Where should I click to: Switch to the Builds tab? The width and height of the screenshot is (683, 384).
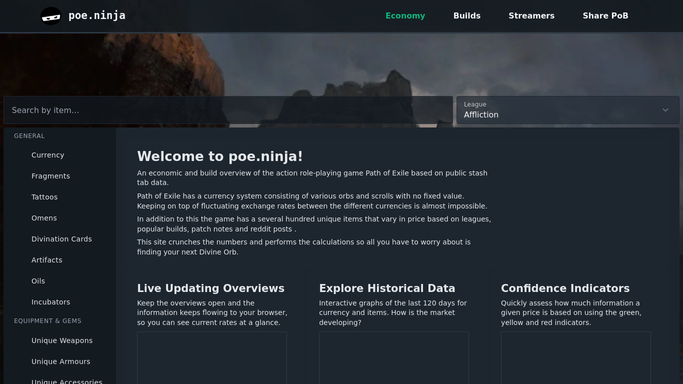[467, 16]
